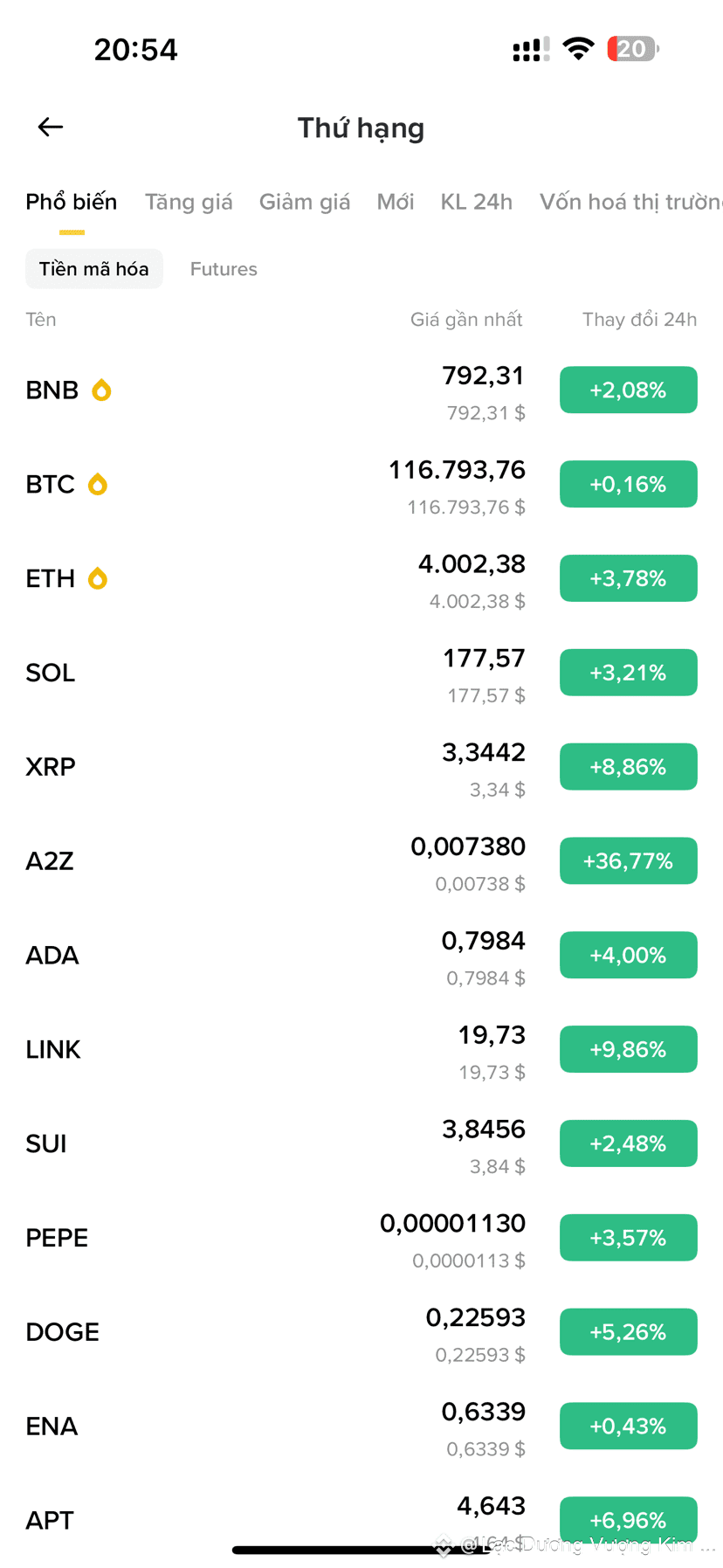This screenshot has width=723, height=1568.
Task: Tap the +8,86% badge for XRP
Action: (629, 767)
